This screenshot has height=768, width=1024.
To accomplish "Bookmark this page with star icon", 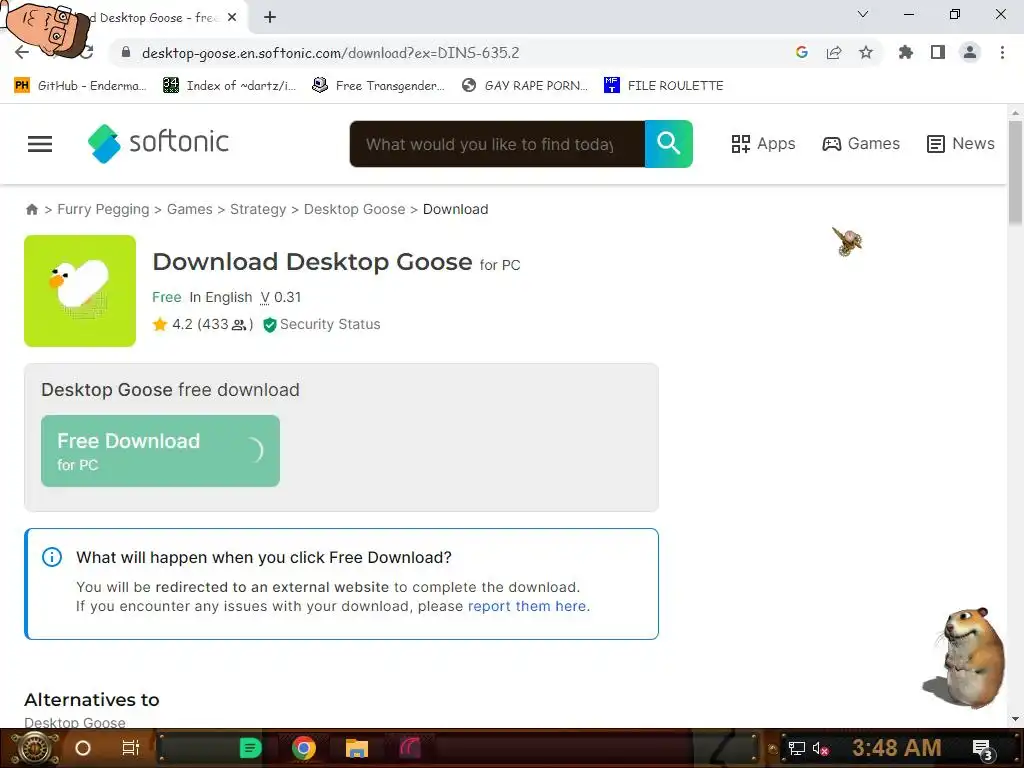I will click(866, 52).
